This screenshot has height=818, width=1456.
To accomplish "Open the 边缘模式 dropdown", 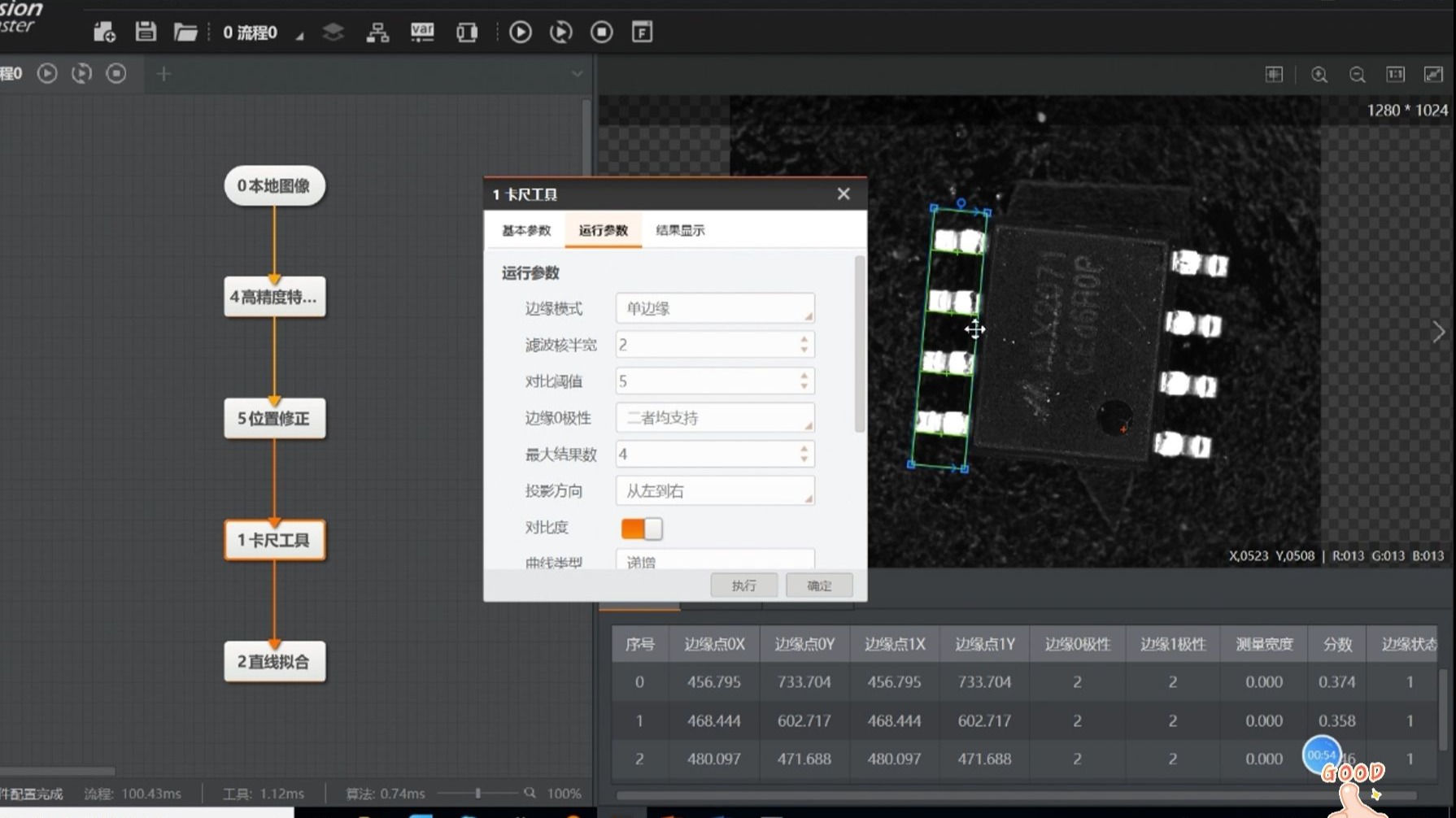I will coord(715,308).
